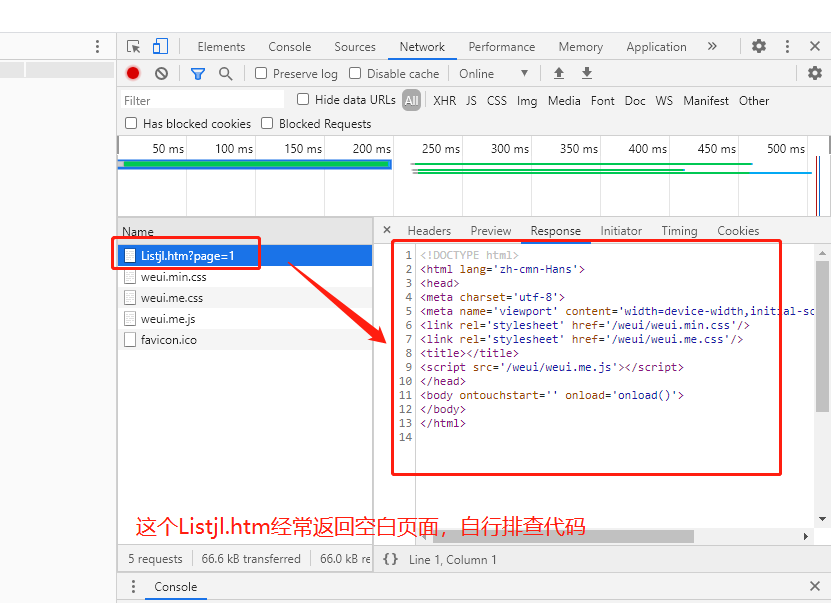Enable the Preserve log checkbox
The height and width of the screenshot is (603, 831).
[x=261, y=73]
